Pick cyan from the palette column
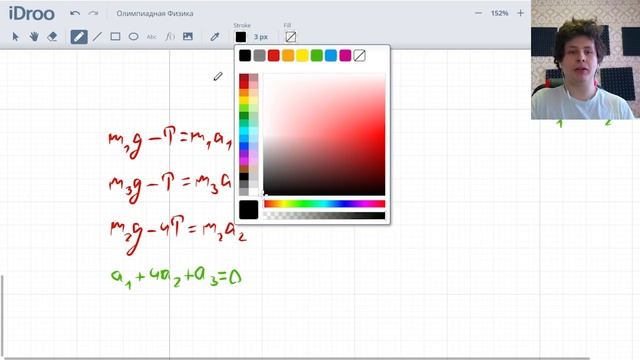This screenshot has height=360, width=640. [x=244, y=131]
